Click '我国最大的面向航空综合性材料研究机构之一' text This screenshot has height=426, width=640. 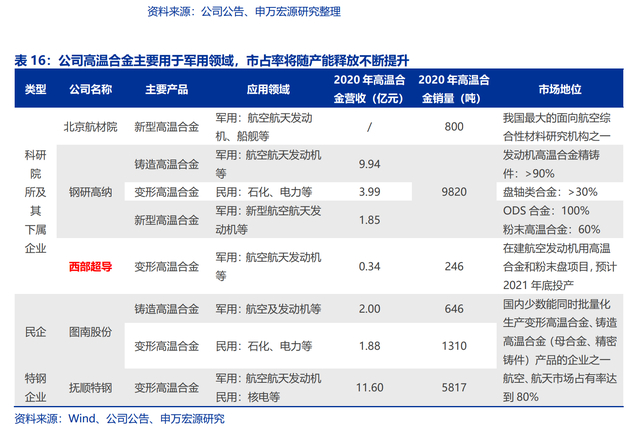[x=557, y=127]
